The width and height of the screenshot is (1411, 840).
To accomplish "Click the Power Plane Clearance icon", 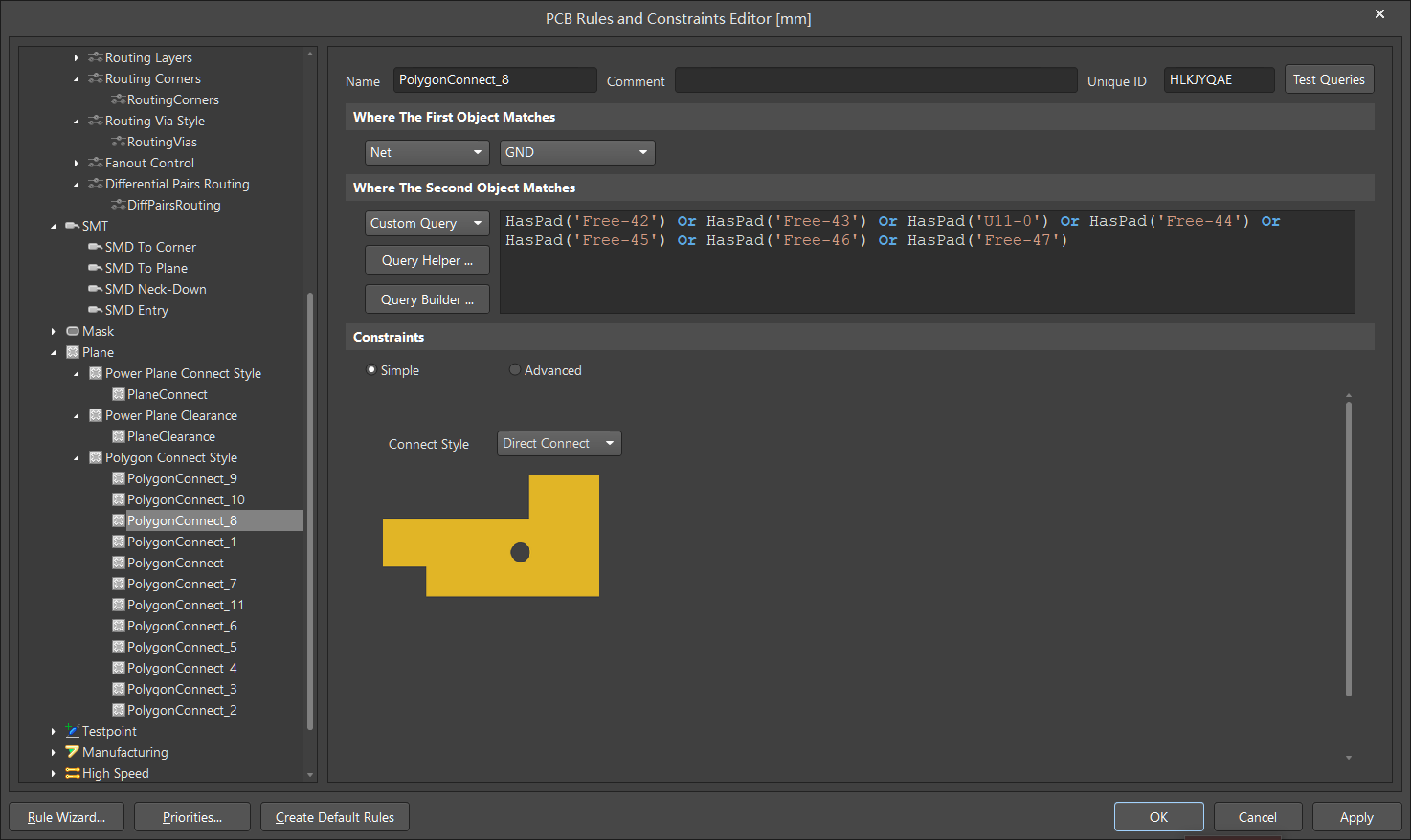I will pyautogui.click(x=96, y=415).
